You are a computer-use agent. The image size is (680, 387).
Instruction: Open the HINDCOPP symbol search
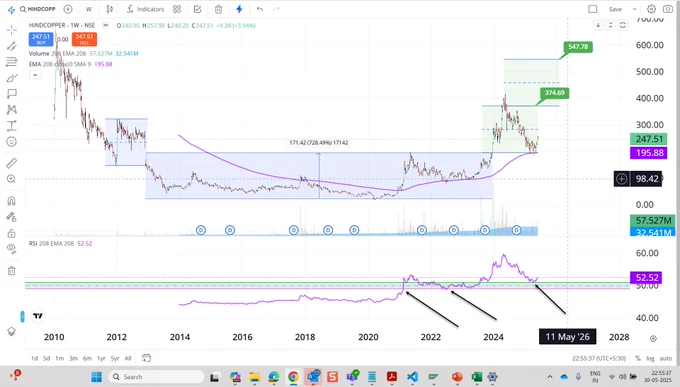click(38, 9)
